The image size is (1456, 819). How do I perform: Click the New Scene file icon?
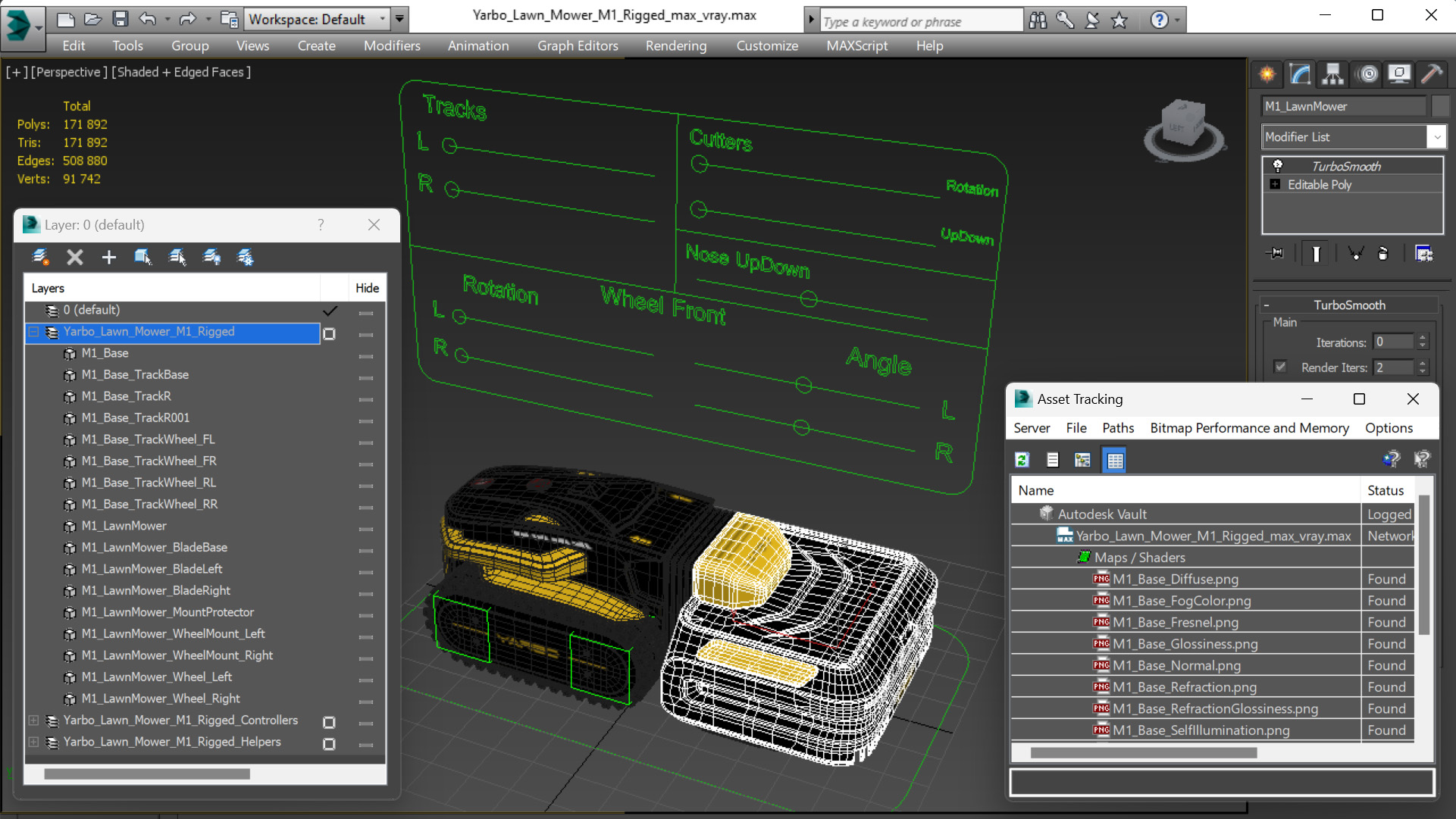[65, 19]
